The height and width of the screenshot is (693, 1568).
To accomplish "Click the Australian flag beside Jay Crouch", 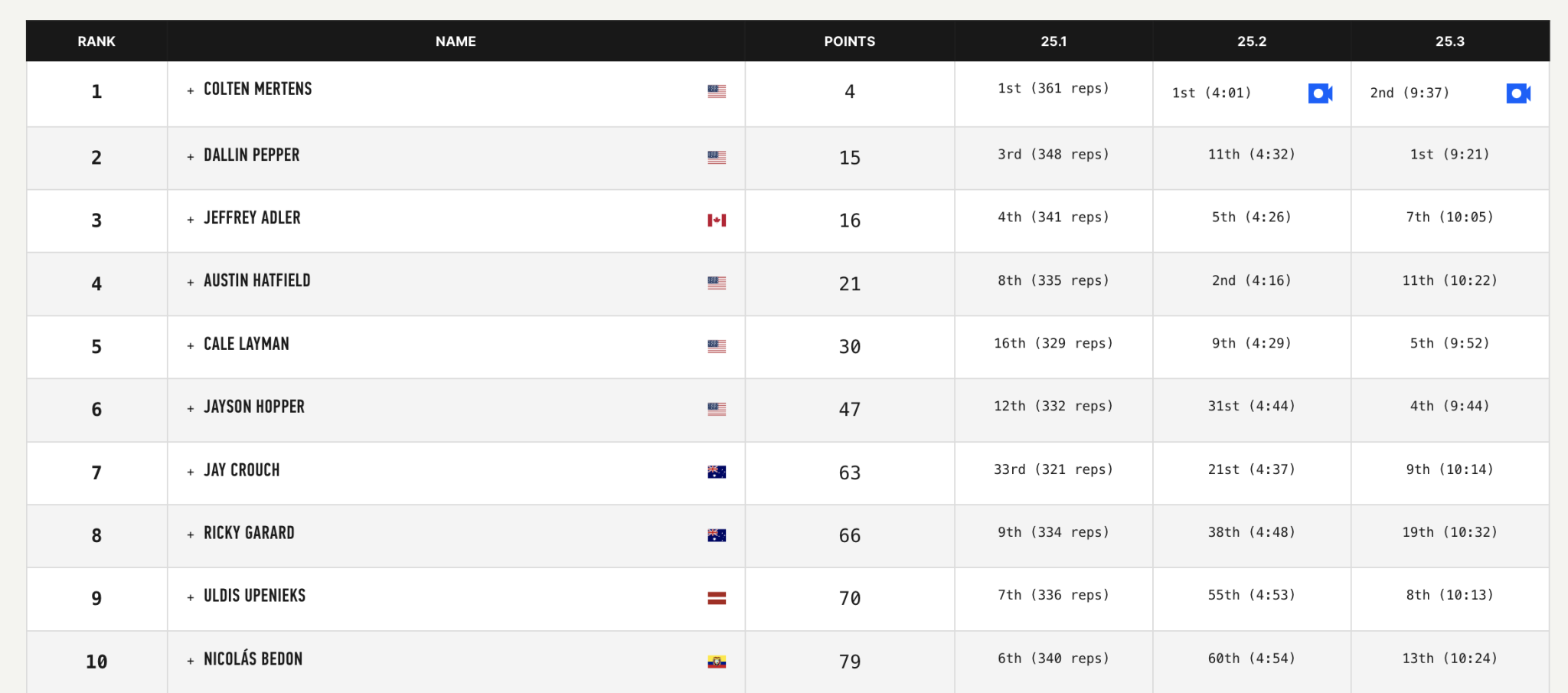I will (714, 471).
